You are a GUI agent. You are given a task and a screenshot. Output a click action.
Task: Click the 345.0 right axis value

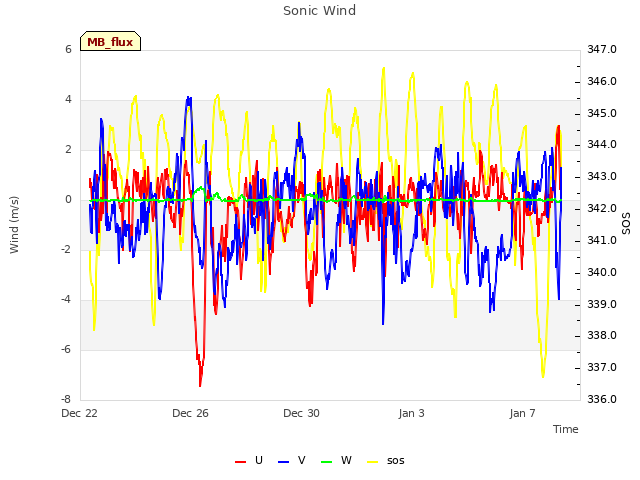[x=602, y=113]
